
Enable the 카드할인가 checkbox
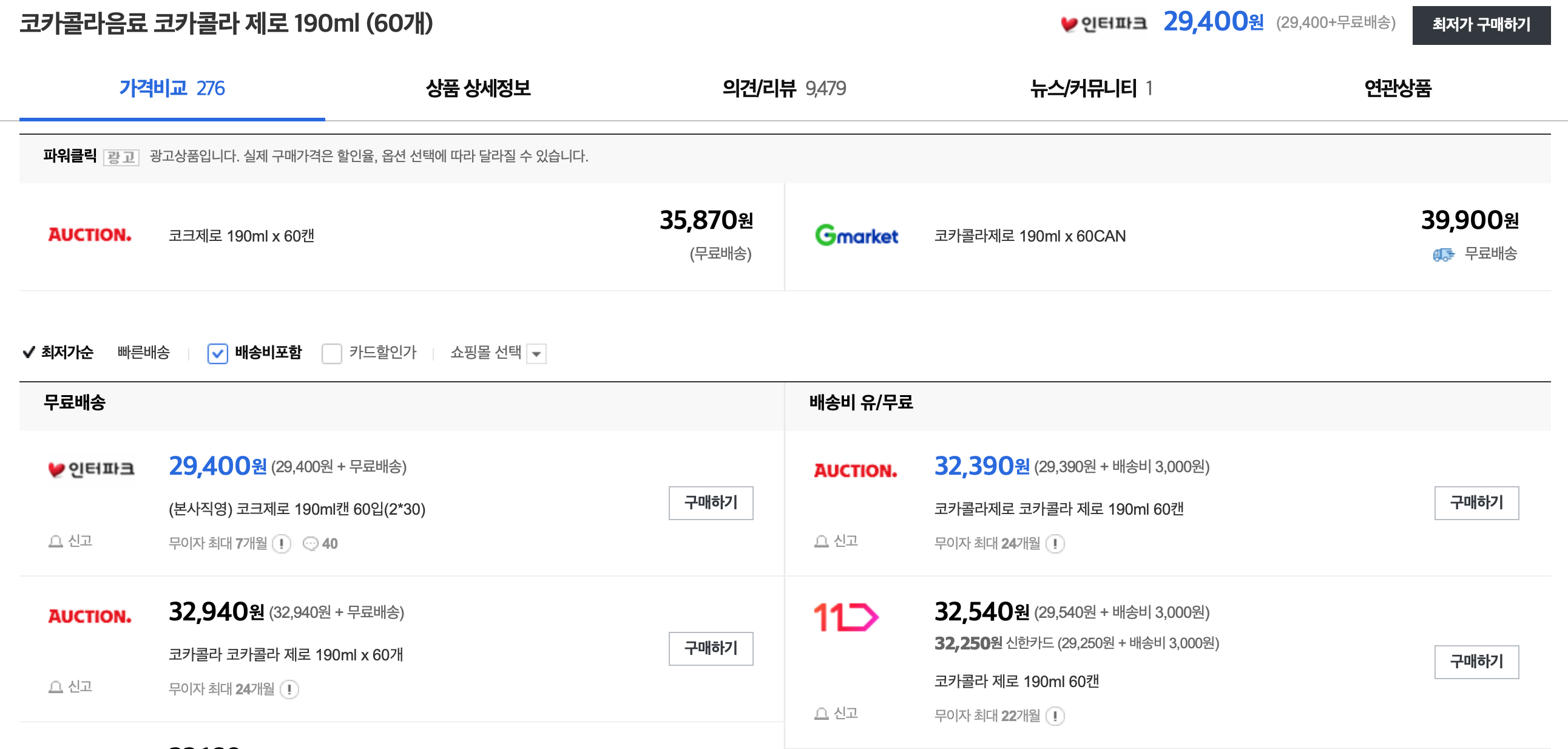[332, 353]
